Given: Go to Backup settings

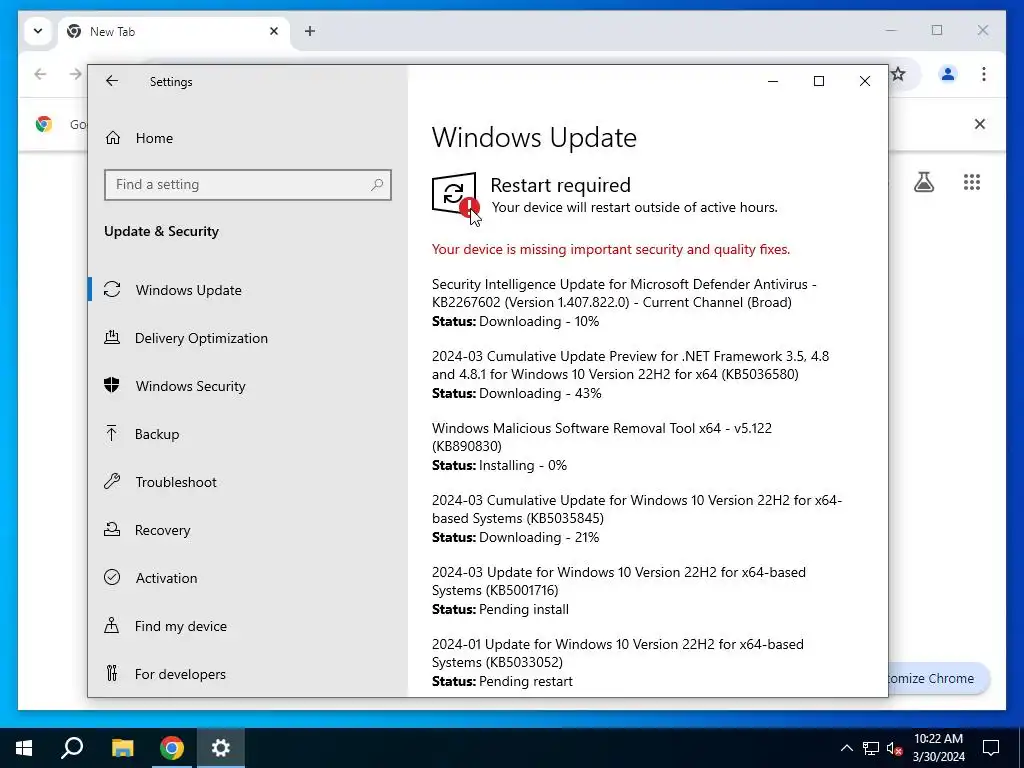Looking at the screenshot, I should tap(157, 434).
